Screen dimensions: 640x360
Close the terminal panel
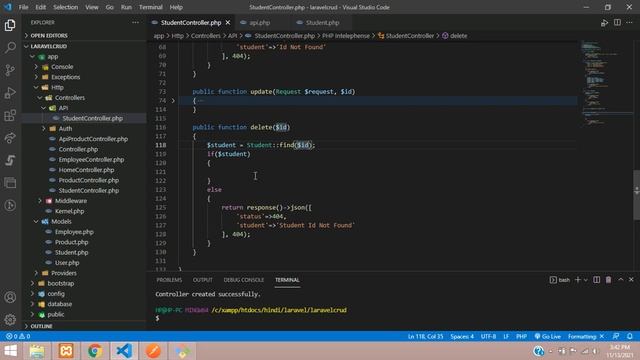(x=631, y=280)
